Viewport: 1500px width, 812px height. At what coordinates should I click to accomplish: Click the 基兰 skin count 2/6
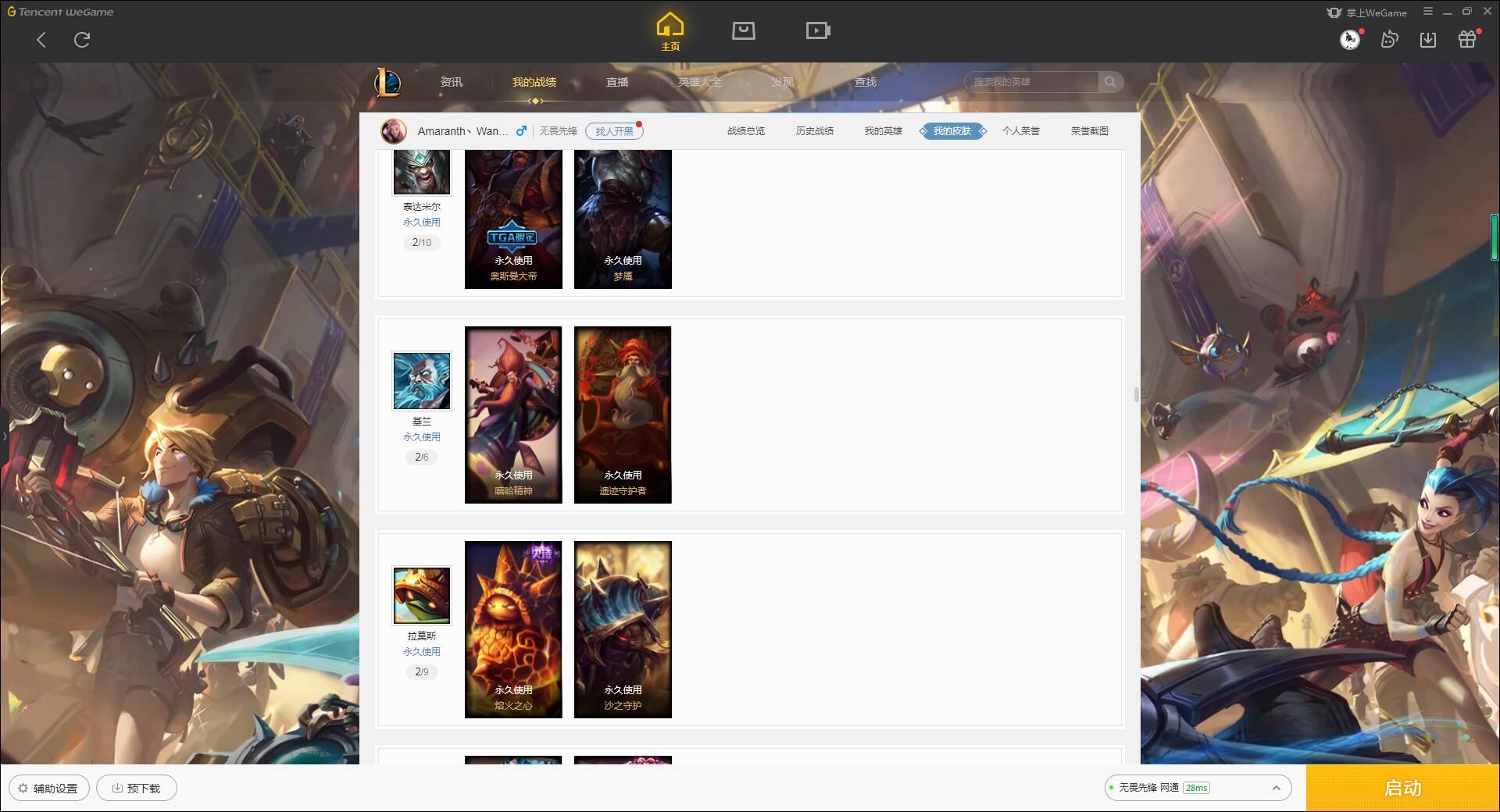(422, 458)
